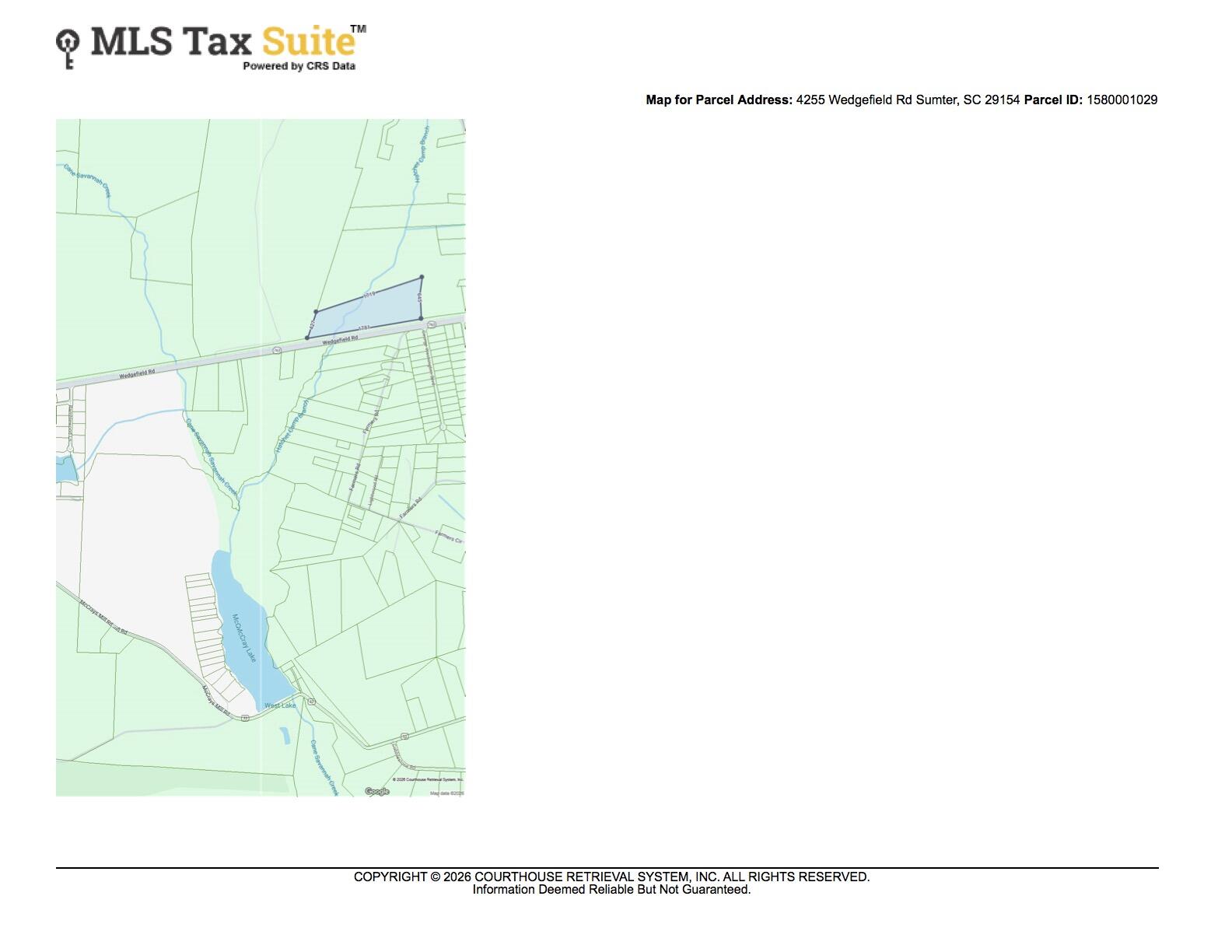
Task: Click the Wedgefield Rd label beside the parcel
Action: point(340,340)
